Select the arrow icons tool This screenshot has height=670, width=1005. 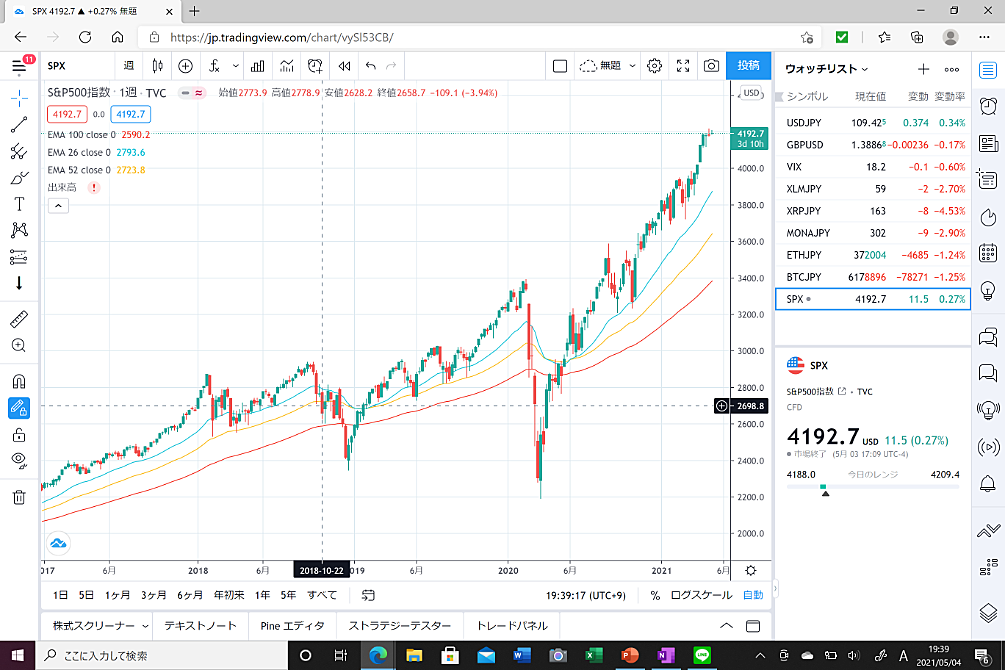pyautogui.click(x=19, y=283)
